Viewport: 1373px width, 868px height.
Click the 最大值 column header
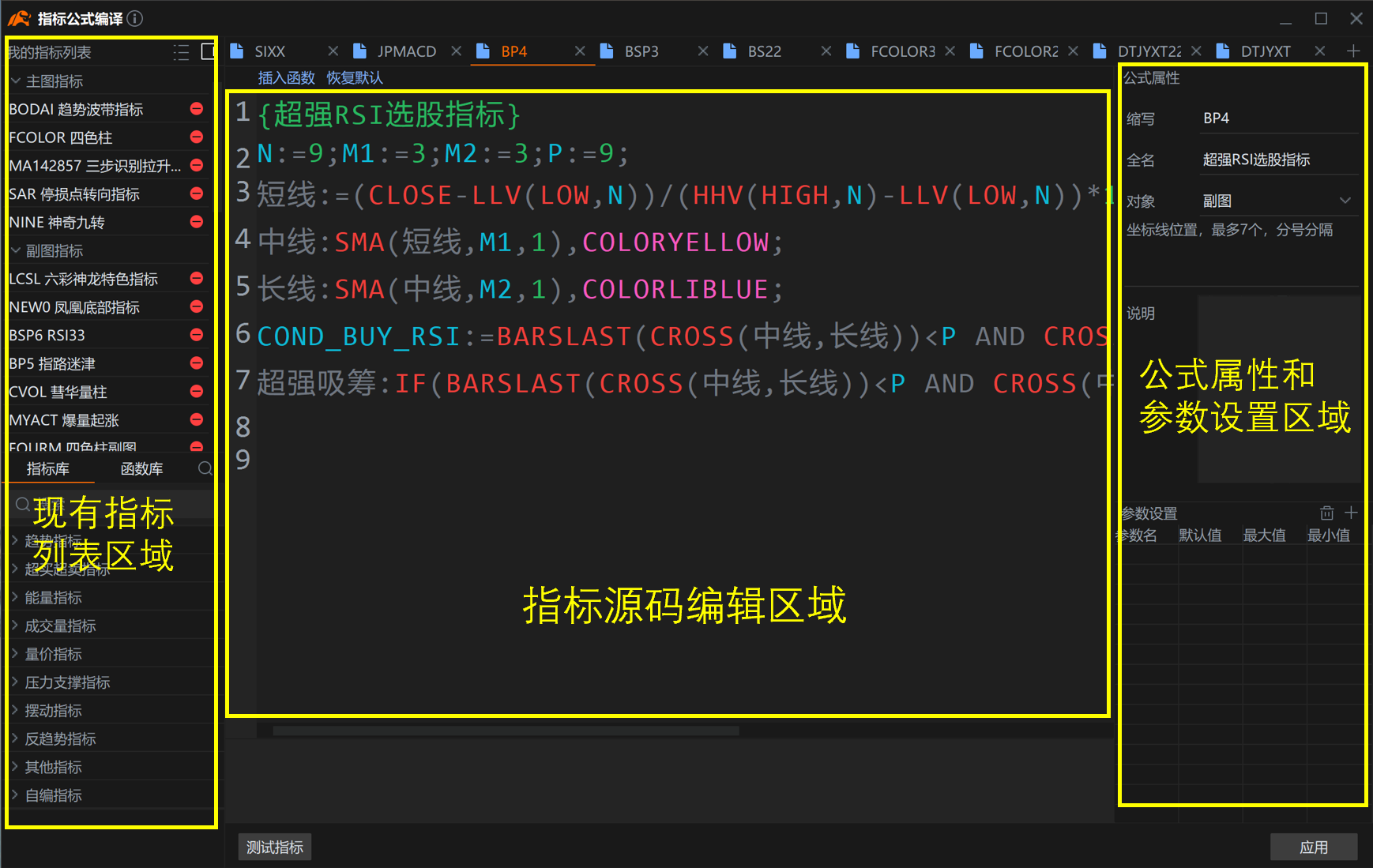[1264, 535]
